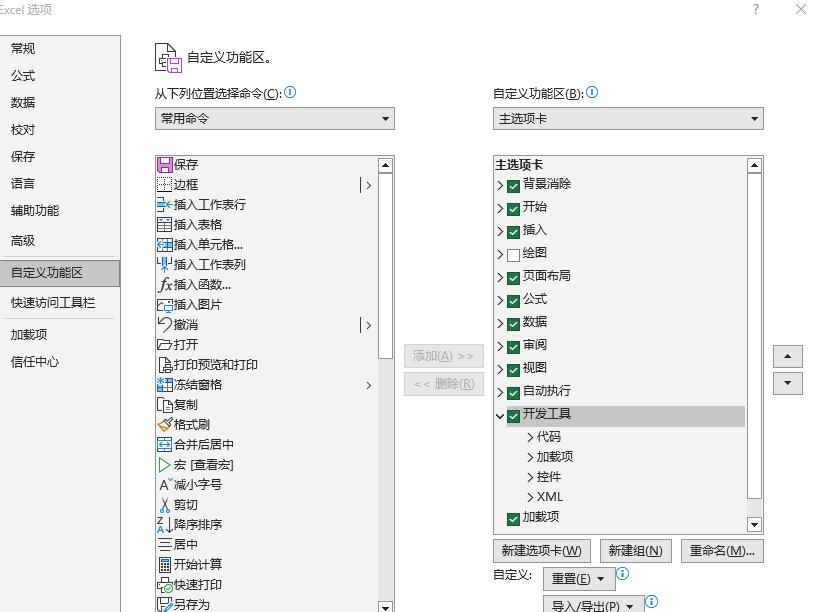Open the 高级 options category
The width and height of the screenshot is (813, 612).
(23, 241)
